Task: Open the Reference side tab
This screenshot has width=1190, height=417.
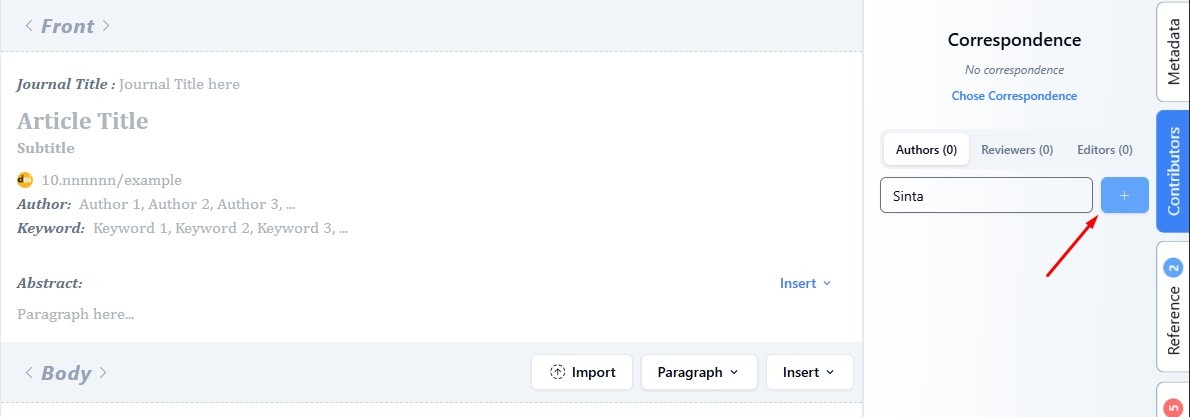Action: (1174, 318)
